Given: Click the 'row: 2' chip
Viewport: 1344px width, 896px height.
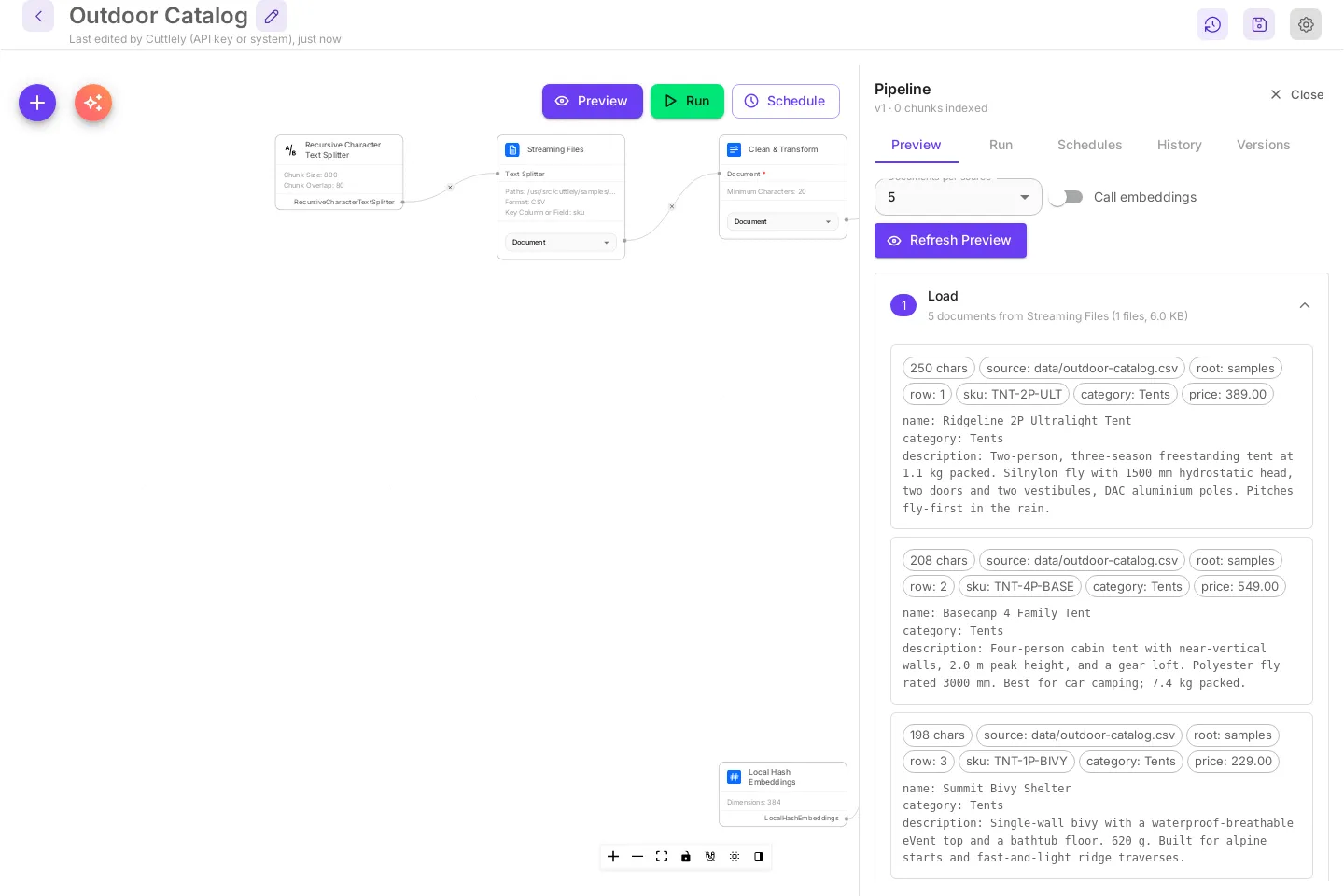Looking at the screenshot, I should pos(929,586).
